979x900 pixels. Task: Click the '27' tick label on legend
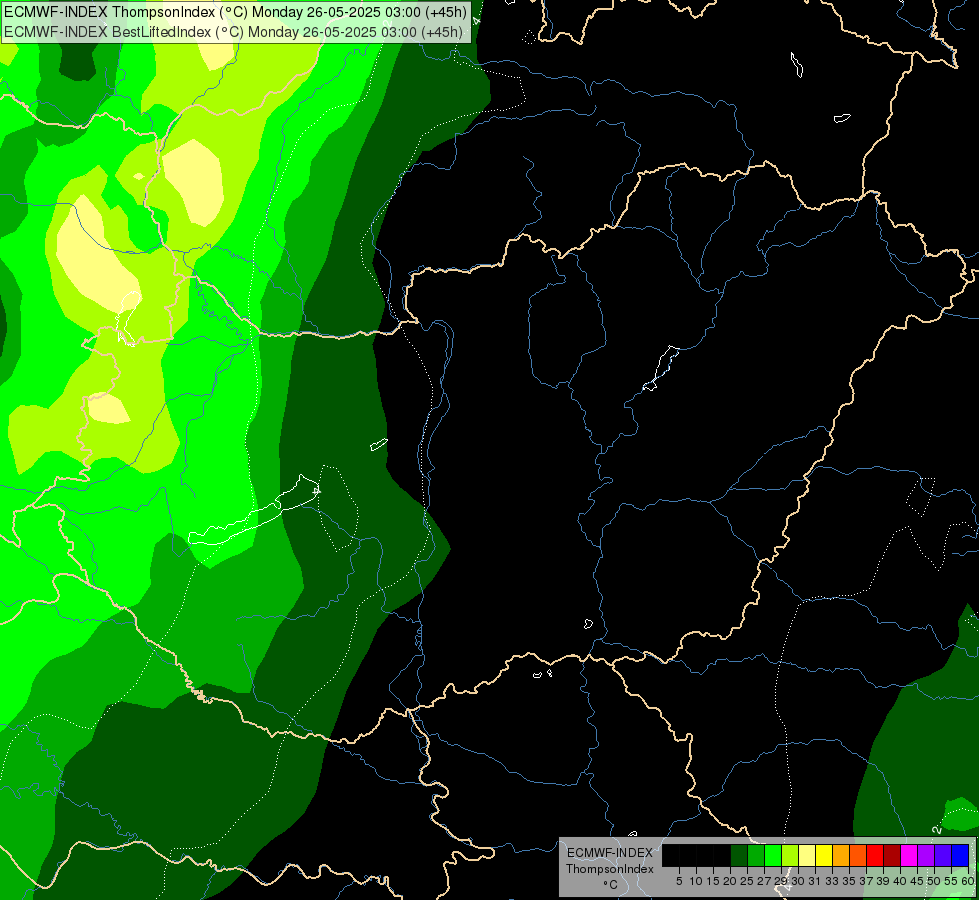pyautogui.click(x=764, y=881)
